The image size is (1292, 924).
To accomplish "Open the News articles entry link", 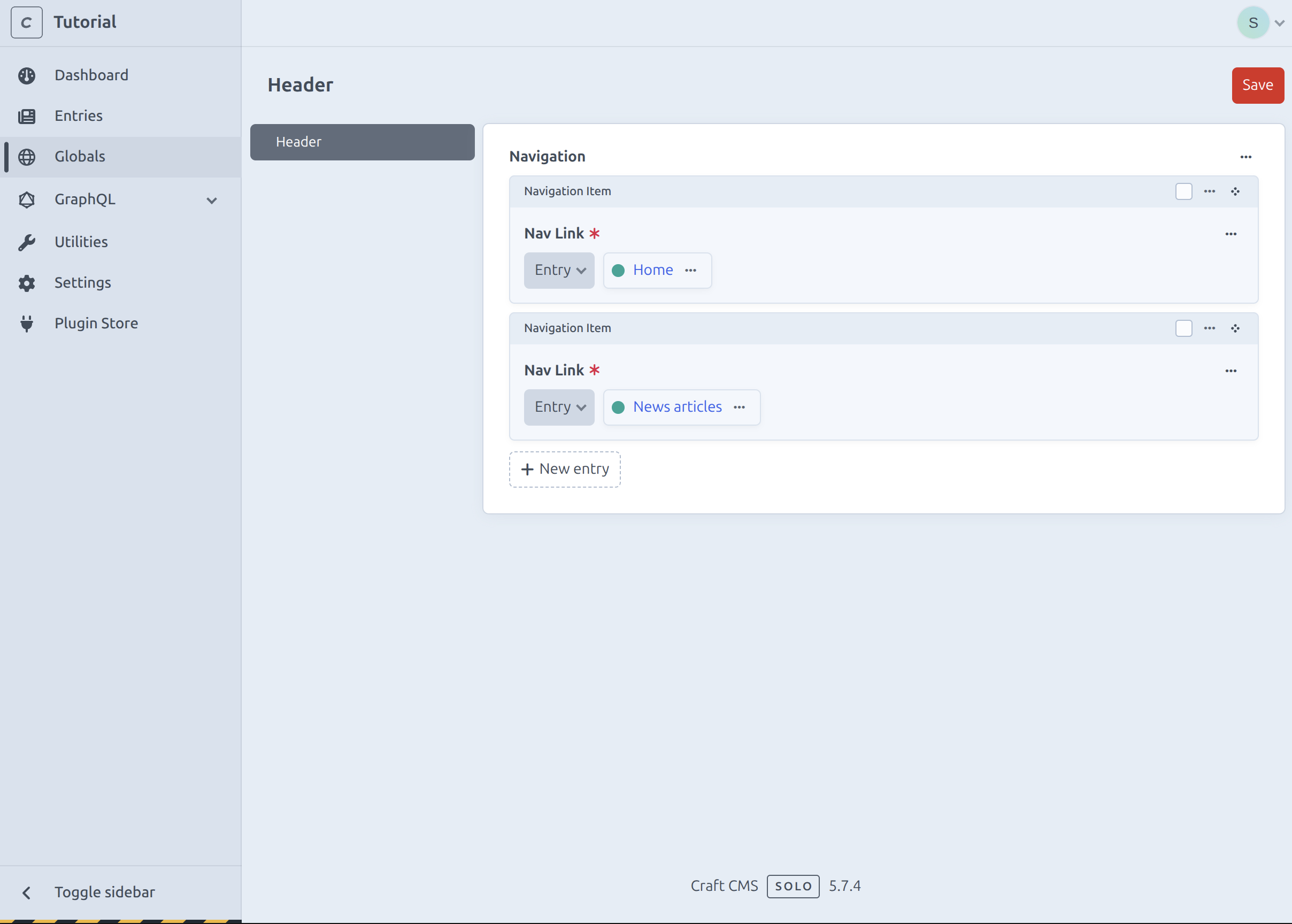I will (676, 407).
